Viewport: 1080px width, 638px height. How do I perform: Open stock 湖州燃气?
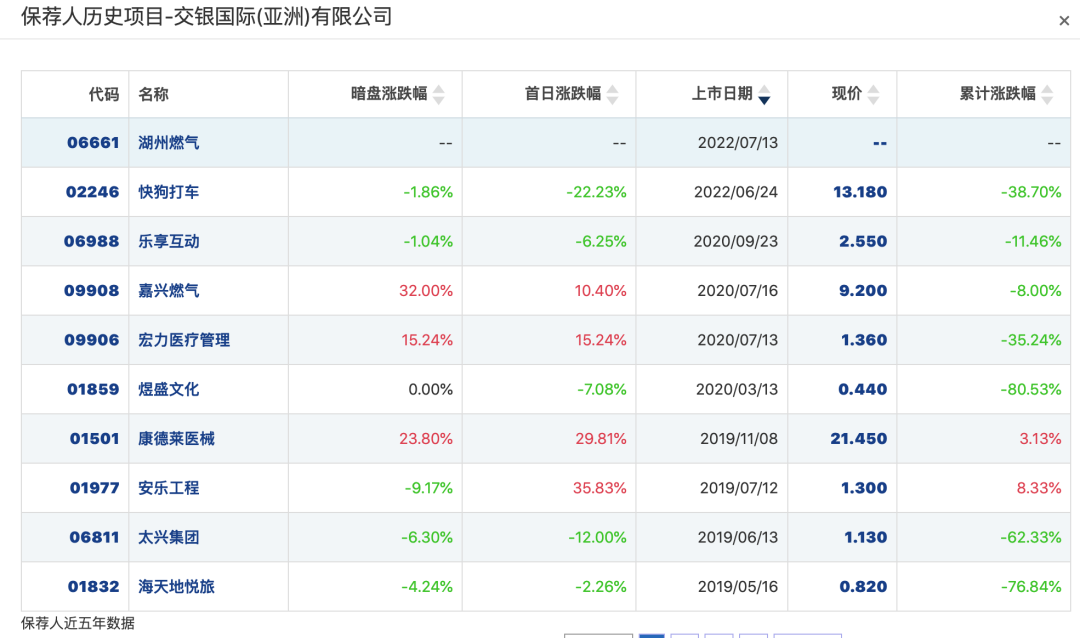tap(169, 142)
